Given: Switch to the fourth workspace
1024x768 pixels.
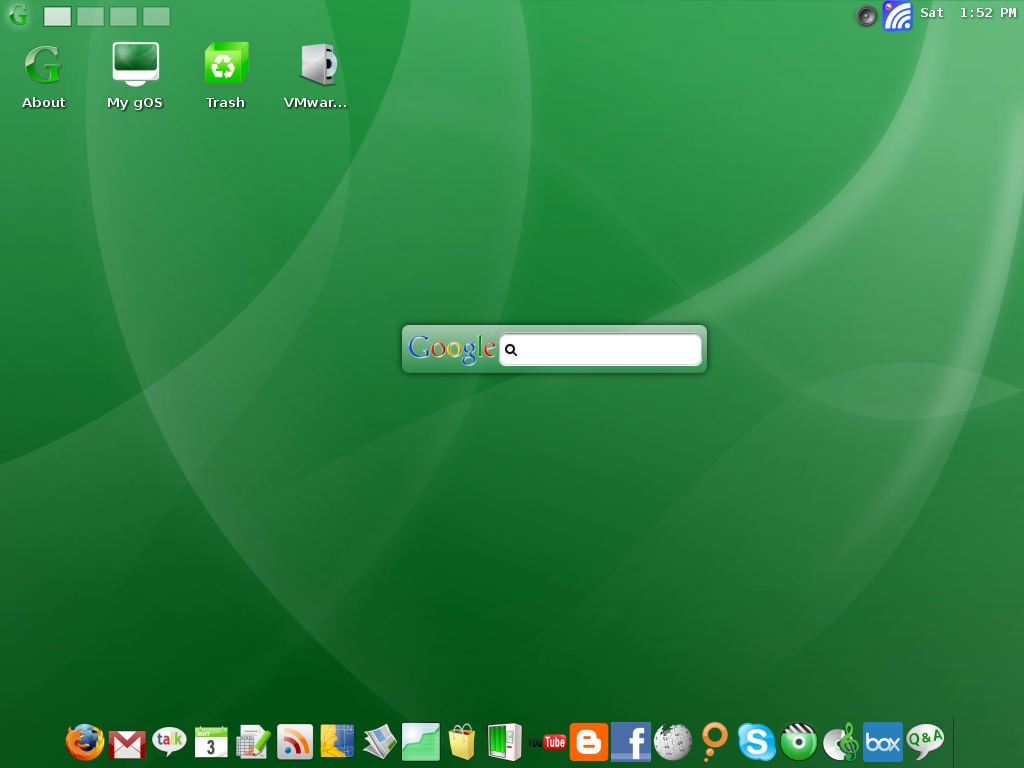Looking at the screenshot, I should [x=156, y=16].
